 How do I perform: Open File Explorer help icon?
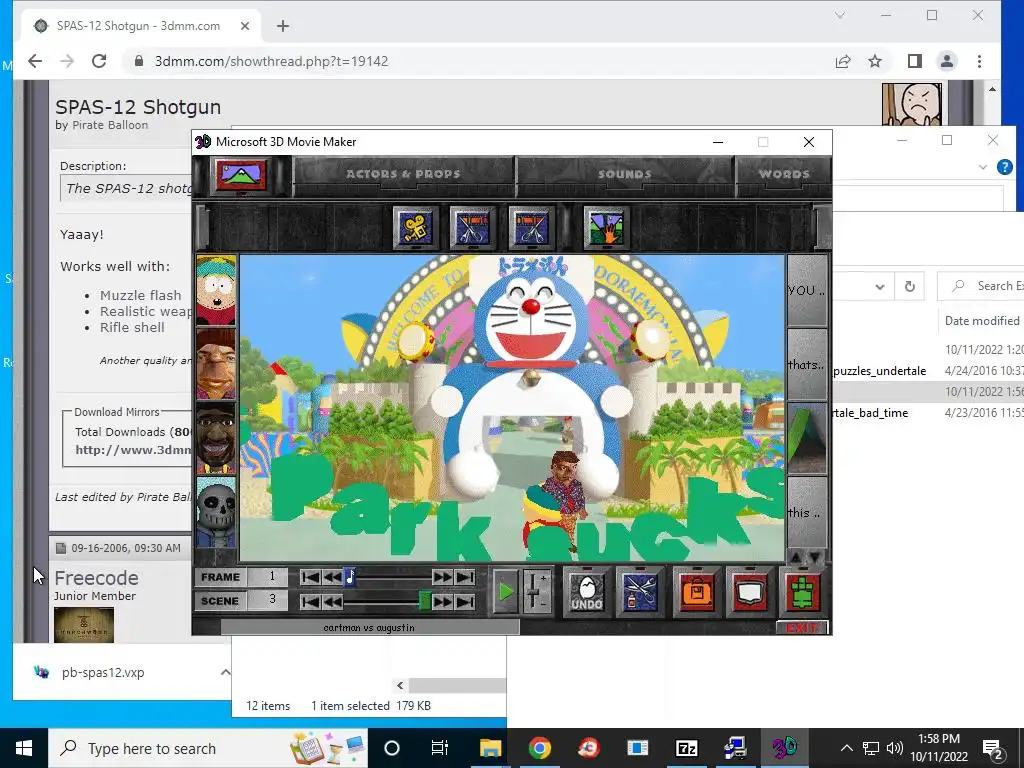click(1004, 167)
